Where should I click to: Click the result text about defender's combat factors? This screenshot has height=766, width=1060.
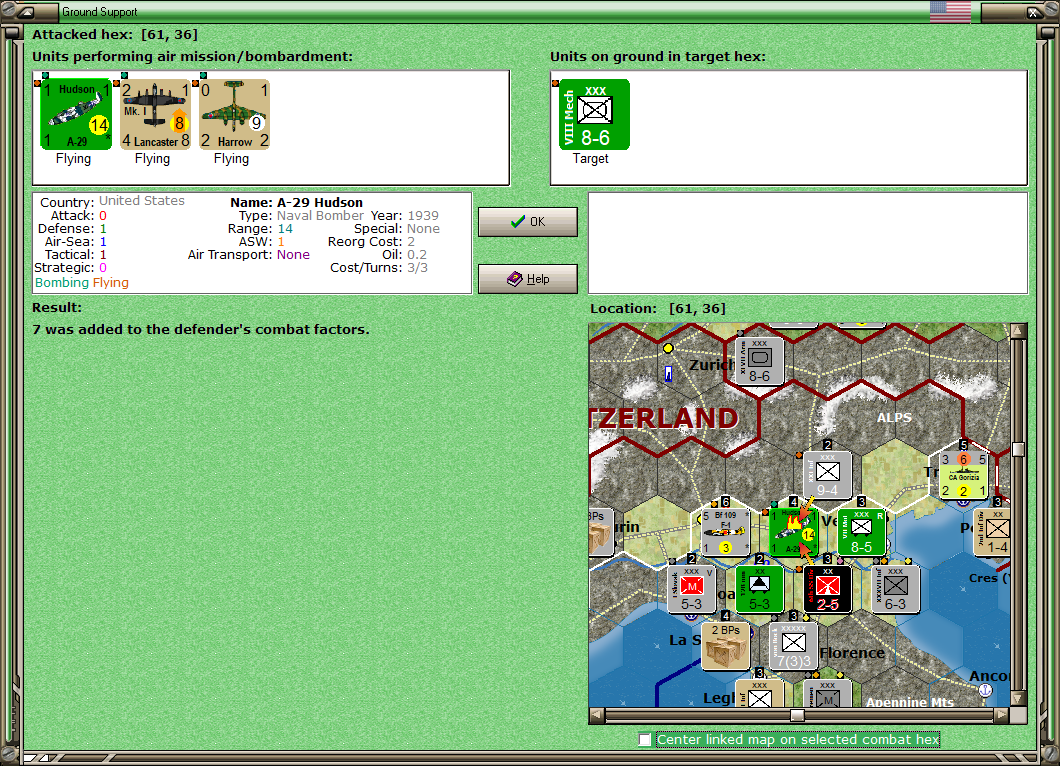(201, 330)
